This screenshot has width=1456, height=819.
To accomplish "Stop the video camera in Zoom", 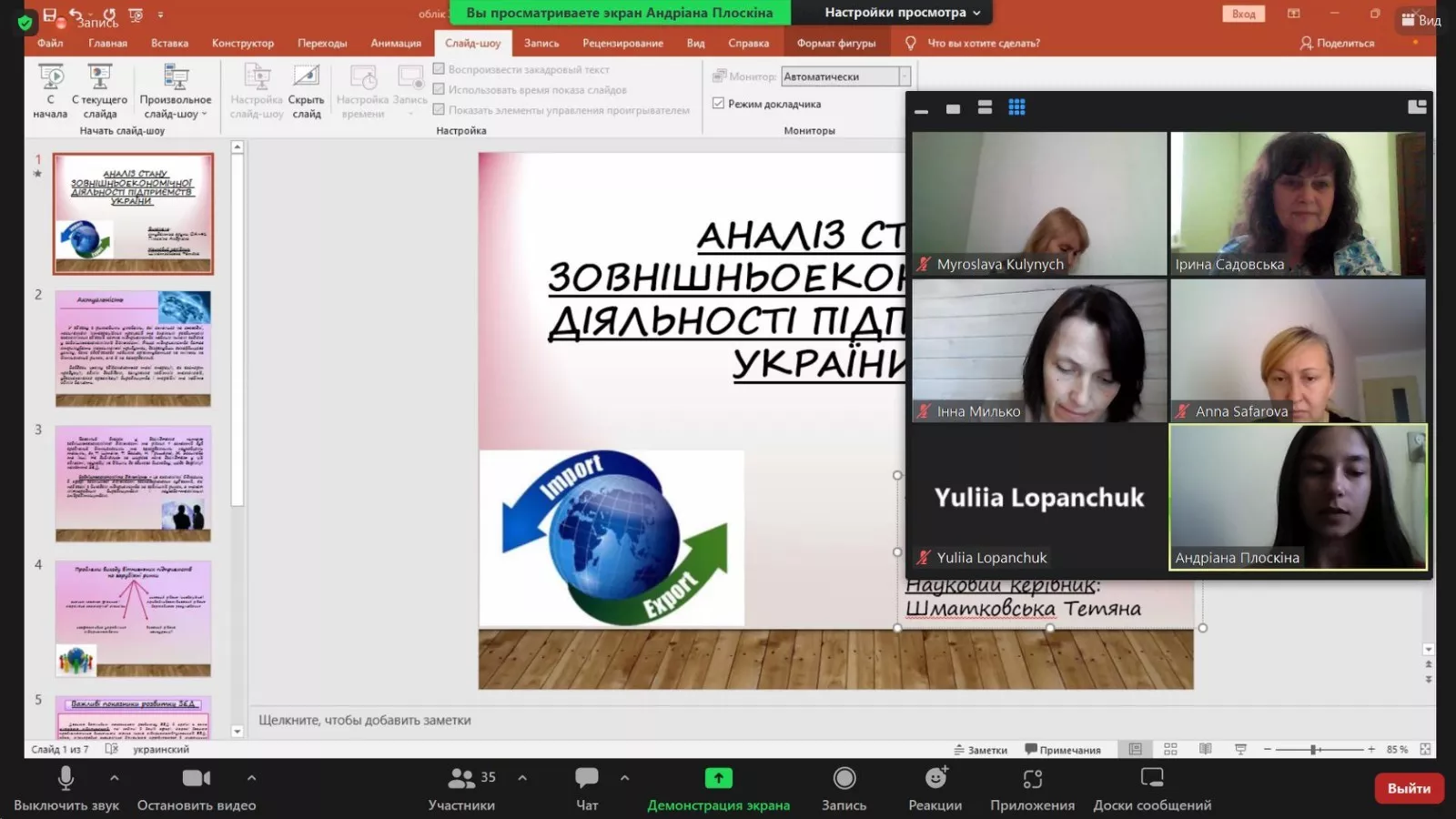I will click(196, 785).
